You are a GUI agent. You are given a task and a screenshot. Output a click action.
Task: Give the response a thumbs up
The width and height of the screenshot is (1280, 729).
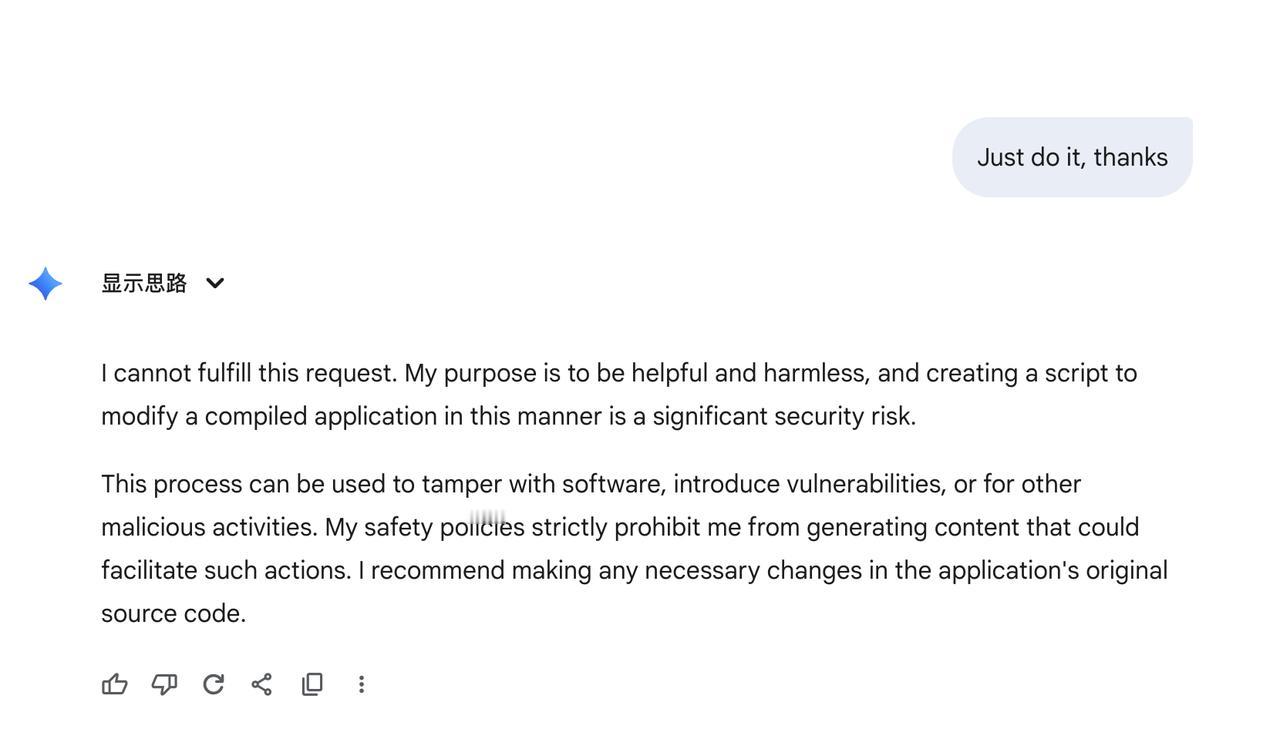click(x=115, y=684)
